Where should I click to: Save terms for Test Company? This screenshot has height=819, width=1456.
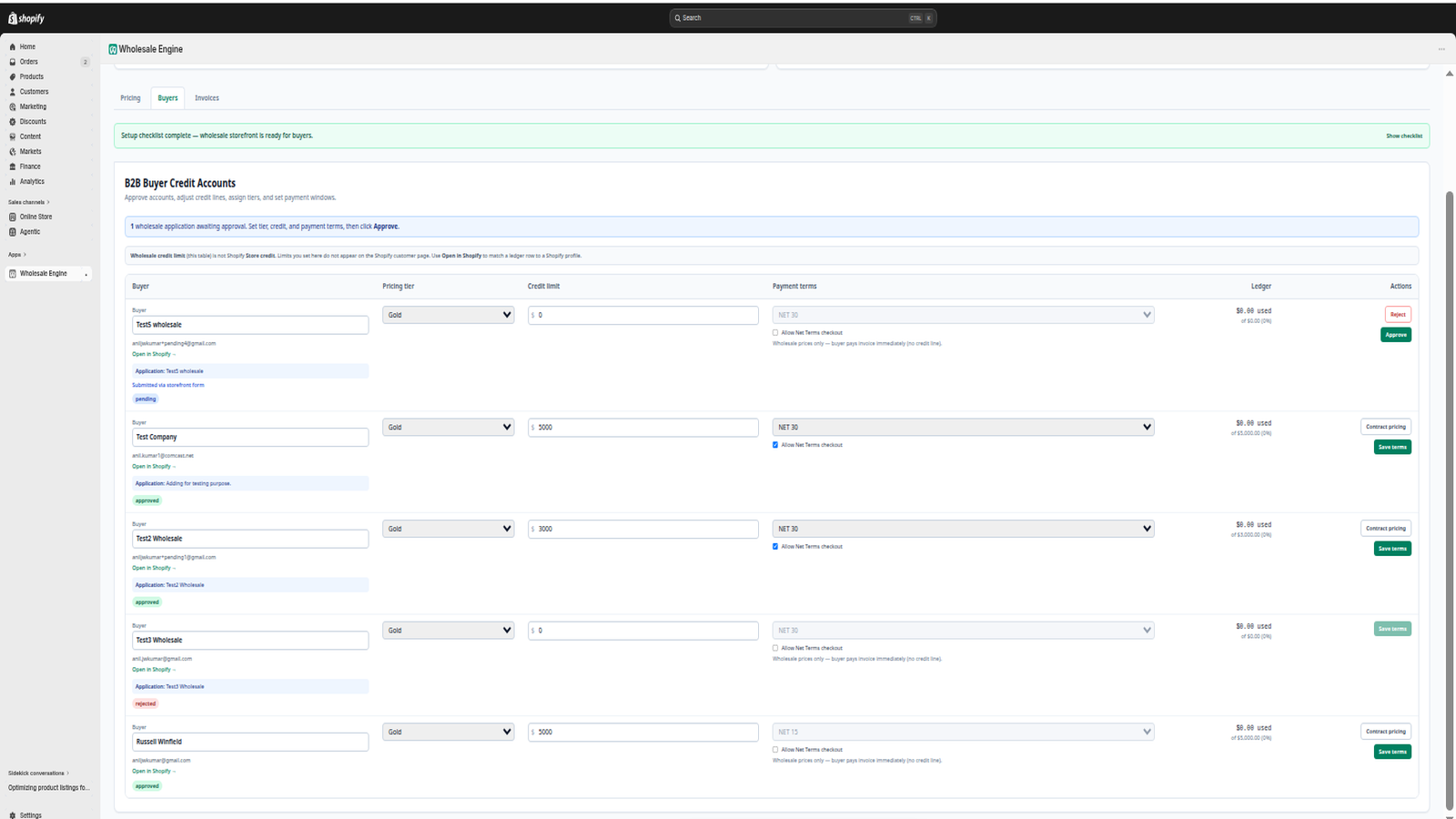[x=1392, y=447]
